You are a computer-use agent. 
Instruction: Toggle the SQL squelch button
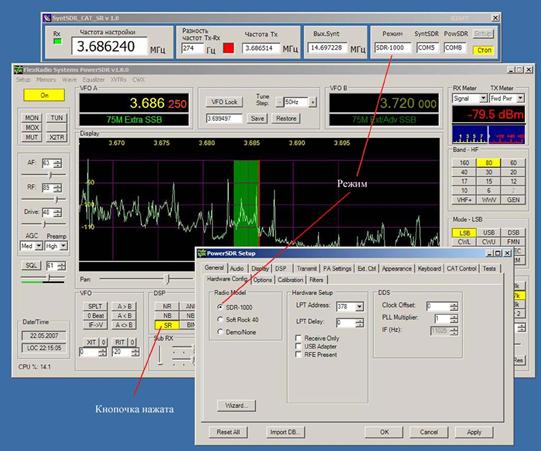click(x=31, y=265)
